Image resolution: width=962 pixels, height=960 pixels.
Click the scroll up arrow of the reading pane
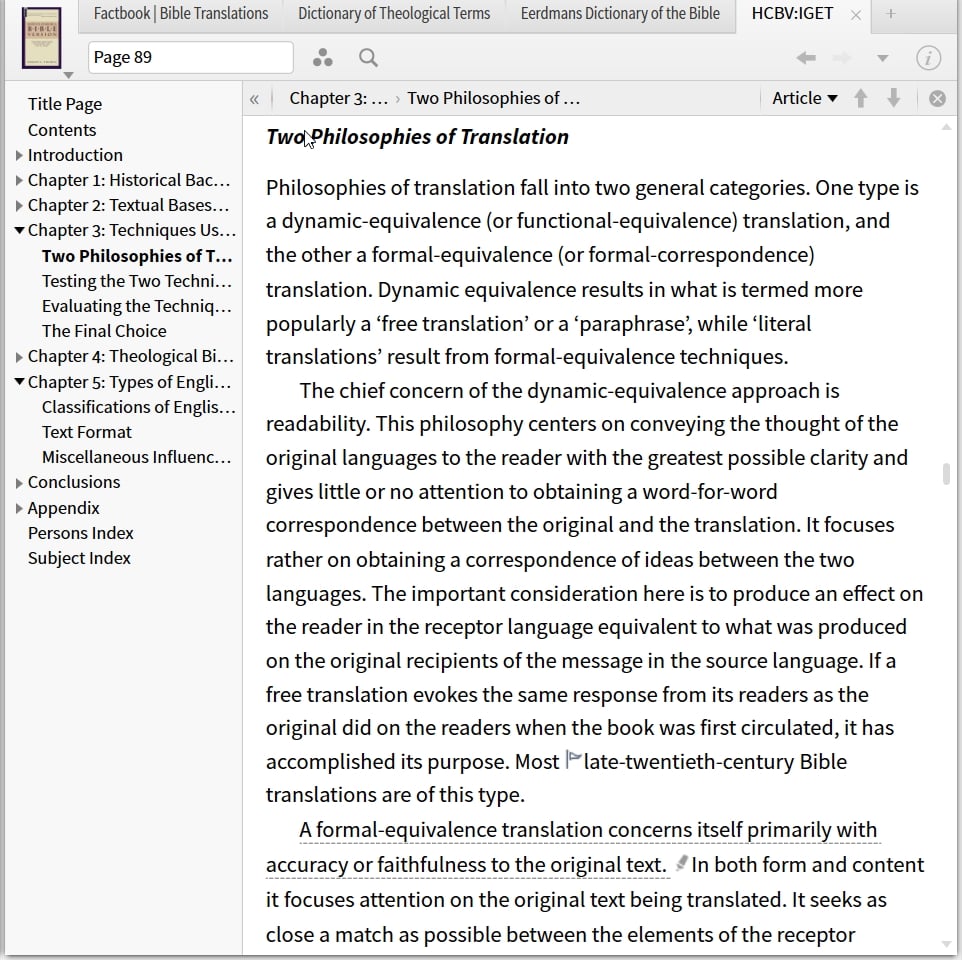pos(946,127)
